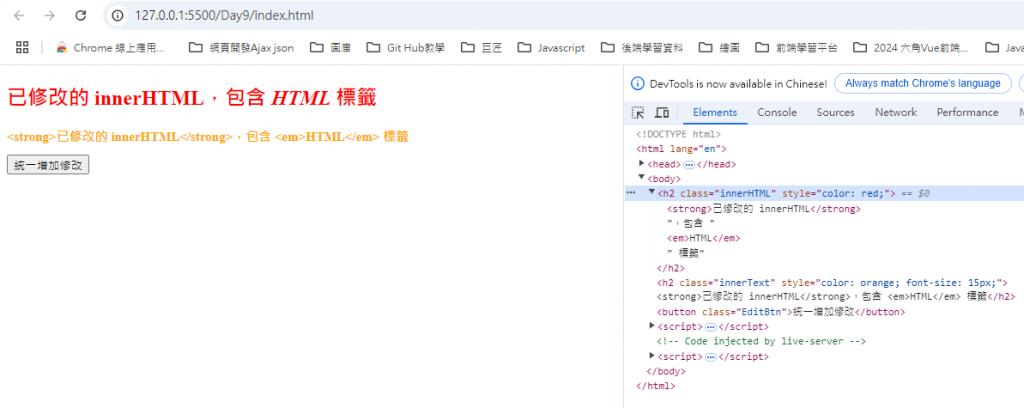Switch to the Sources tab

835,112
